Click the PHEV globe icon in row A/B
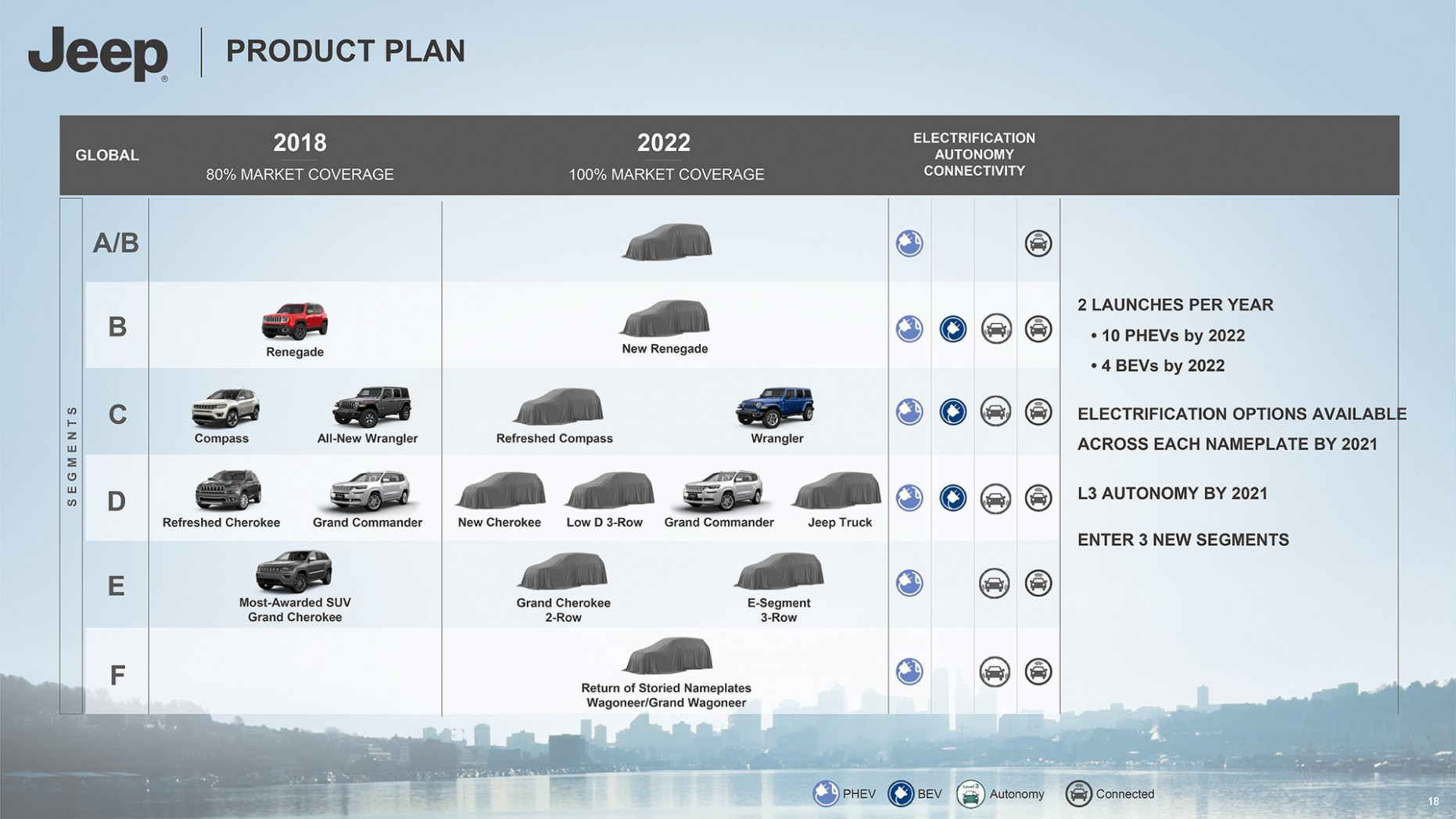This screenshot has height=819, width=1456. point(909,242)
